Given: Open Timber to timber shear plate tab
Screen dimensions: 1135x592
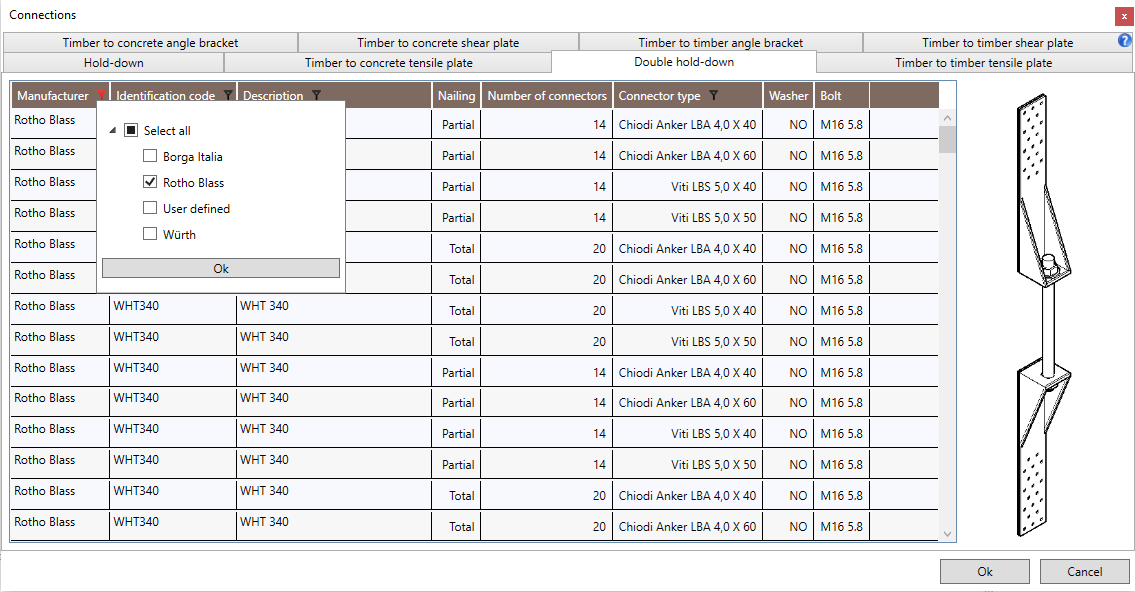Looking at the screenshot, I should 997,43.
